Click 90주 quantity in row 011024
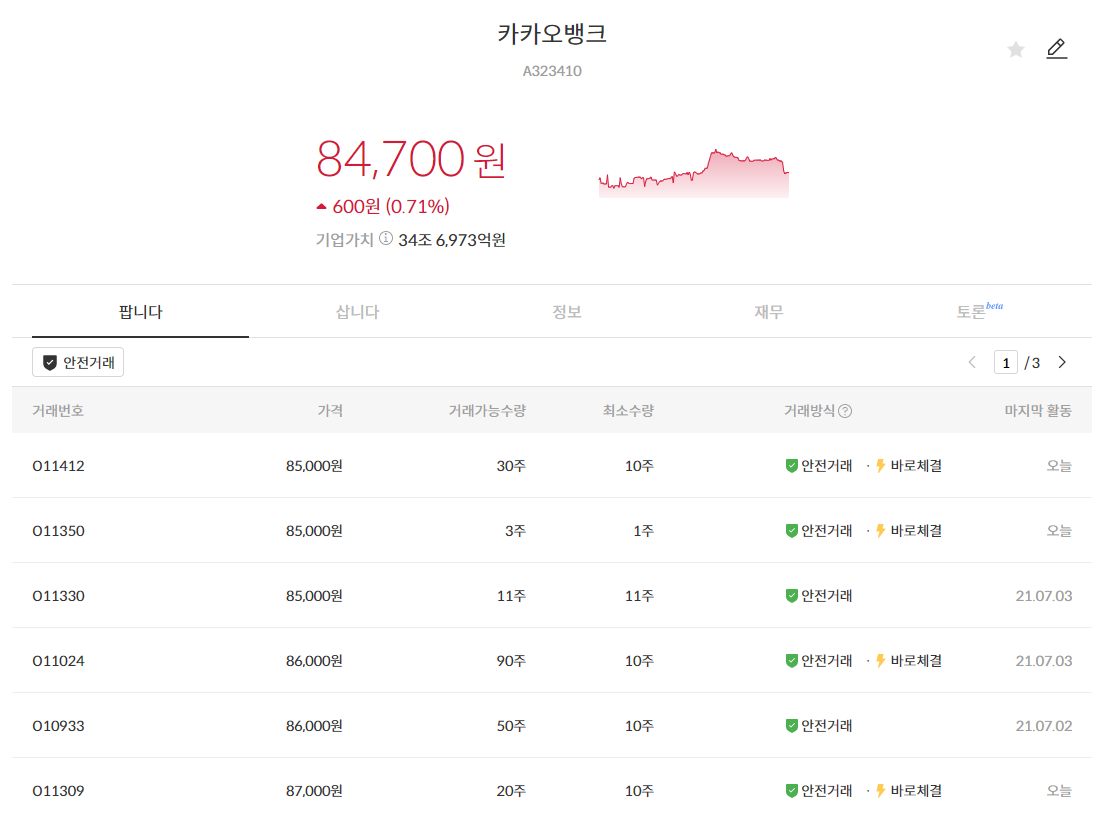1101x820 pixels. (511, 661)
